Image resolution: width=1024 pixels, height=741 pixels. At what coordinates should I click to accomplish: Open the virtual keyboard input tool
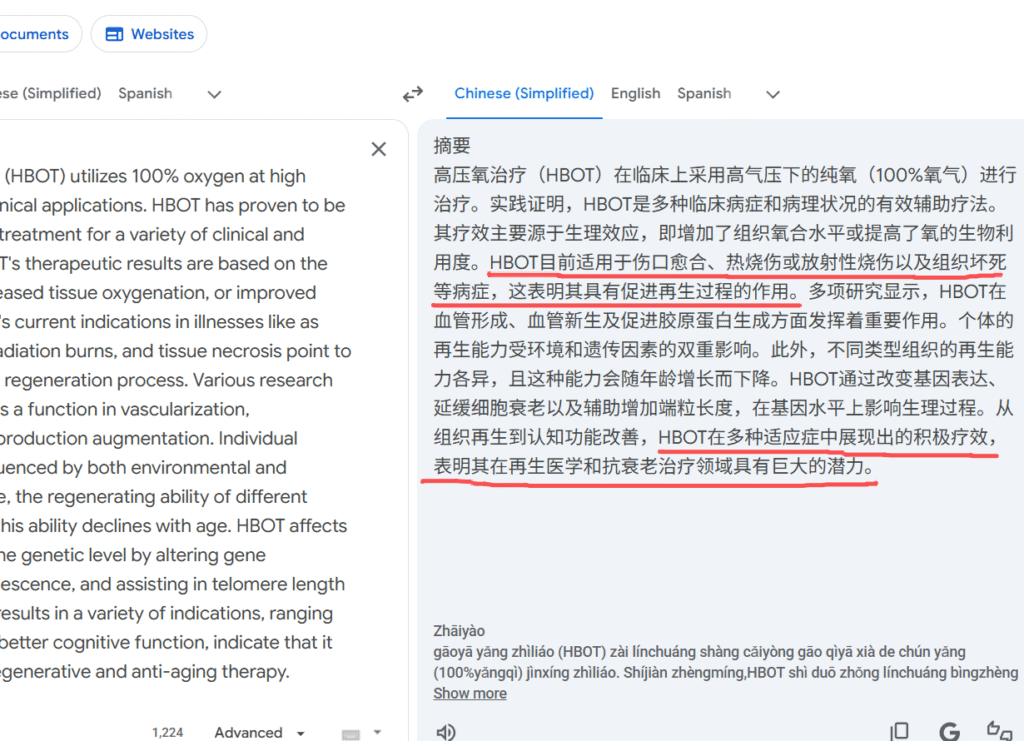pyautogui.click(x=351, y=734)
